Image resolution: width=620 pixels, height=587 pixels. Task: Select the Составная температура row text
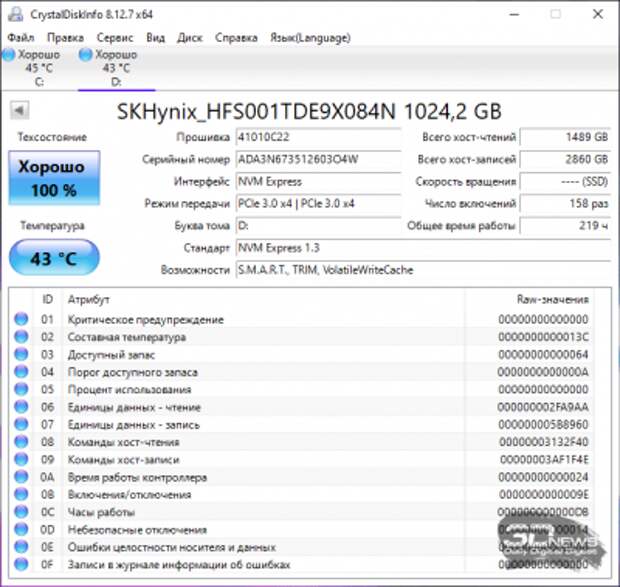click(127, 337)
